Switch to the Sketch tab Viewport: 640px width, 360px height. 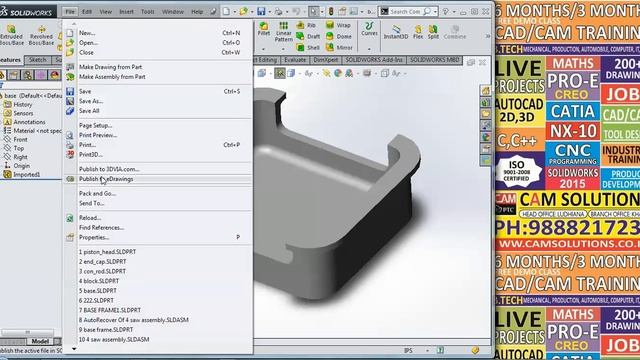pyautogui.click(x=38, y=60)
